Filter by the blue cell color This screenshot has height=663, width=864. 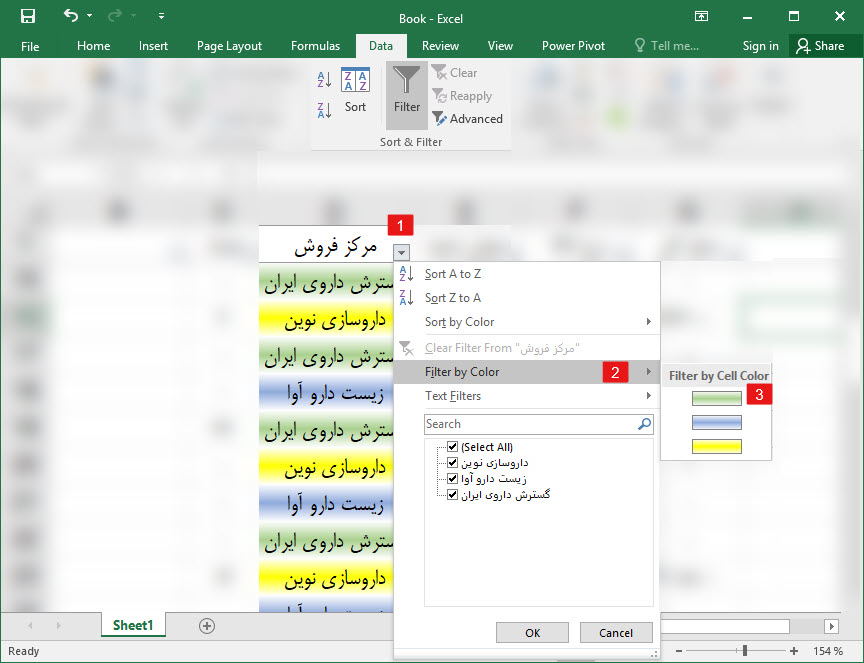coord(716,422)
